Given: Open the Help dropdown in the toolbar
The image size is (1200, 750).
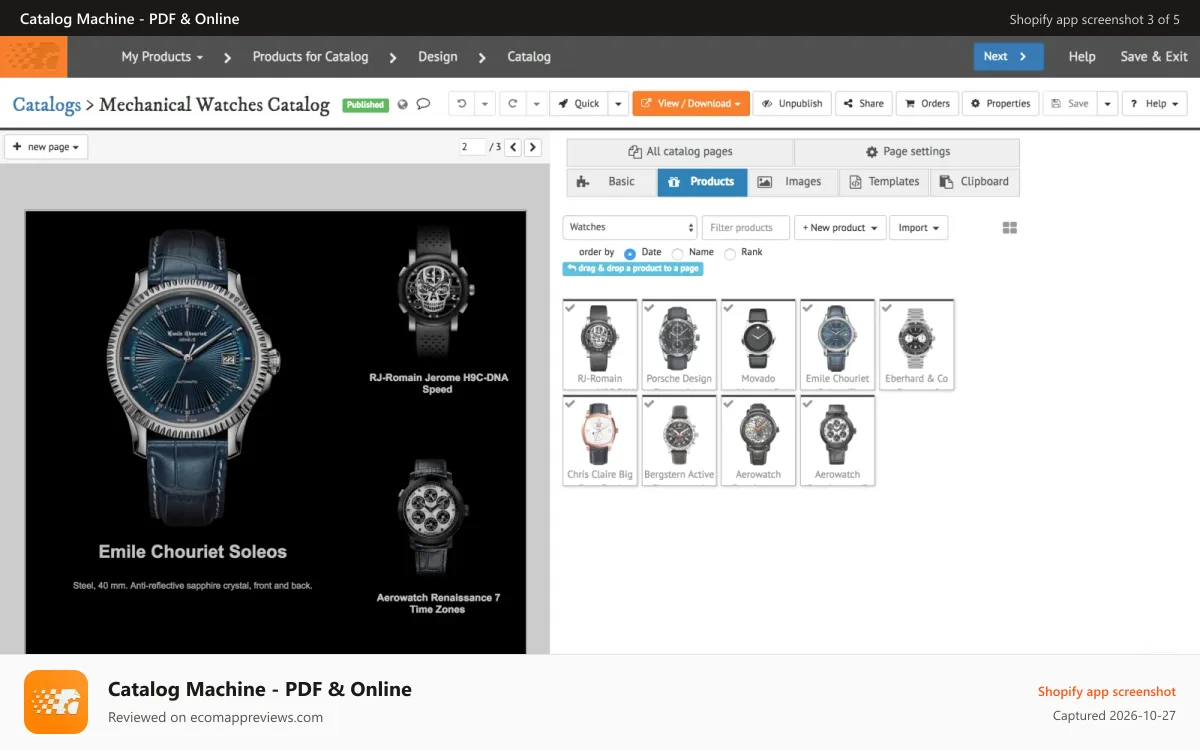Looking at the screenshot, I should [x=1154, y=104].
